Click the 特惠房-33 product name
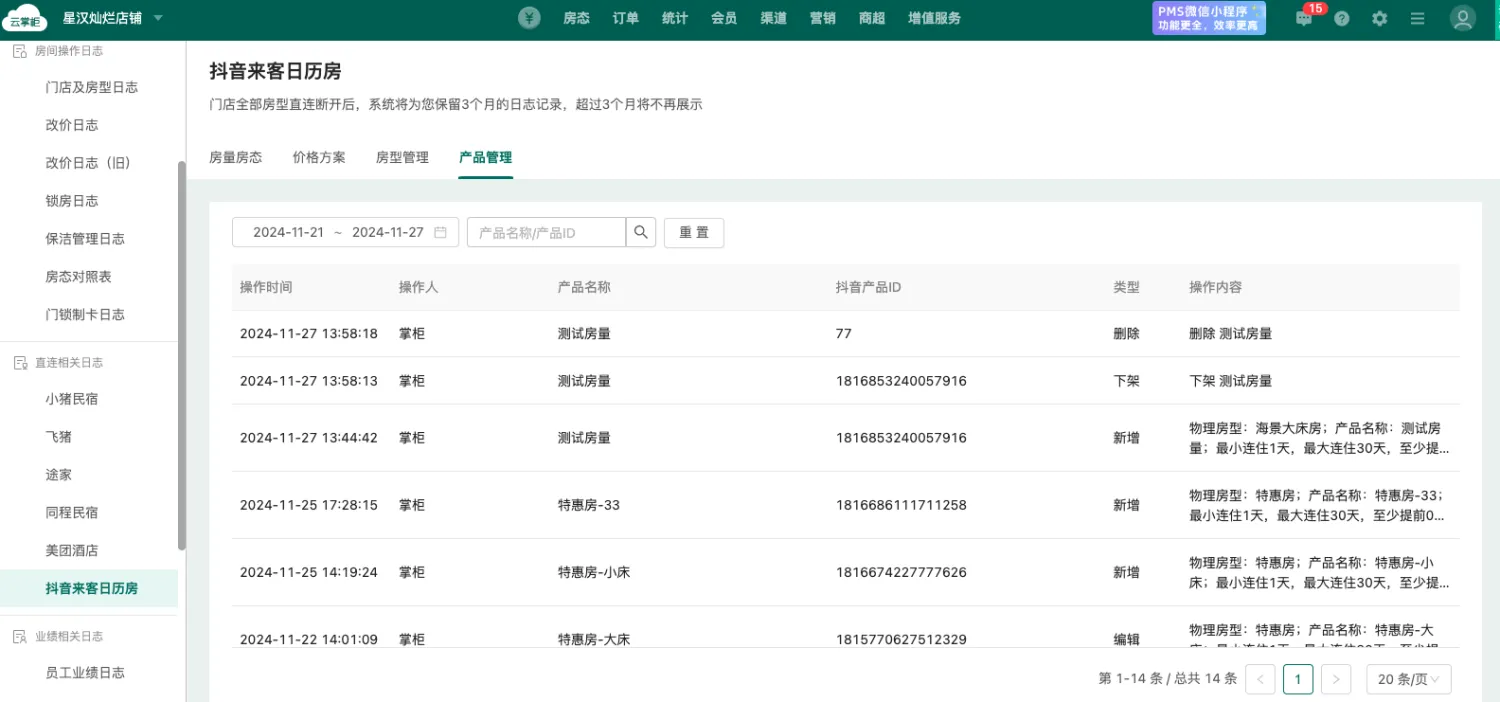1500x702 pixels. (589, 505)
